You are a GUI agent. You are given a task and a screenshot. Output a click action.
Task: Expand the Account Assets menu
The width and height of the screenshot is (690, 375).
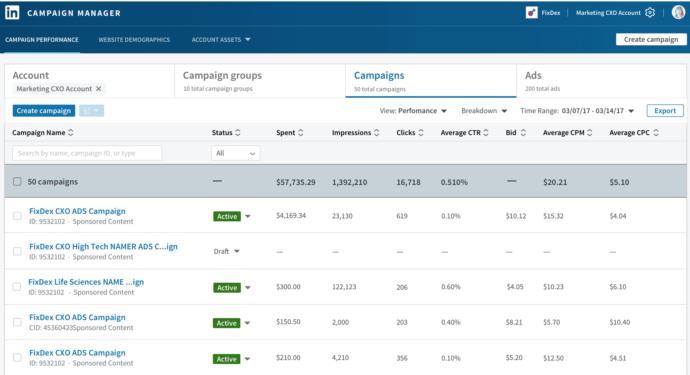[x=221, y=40]
